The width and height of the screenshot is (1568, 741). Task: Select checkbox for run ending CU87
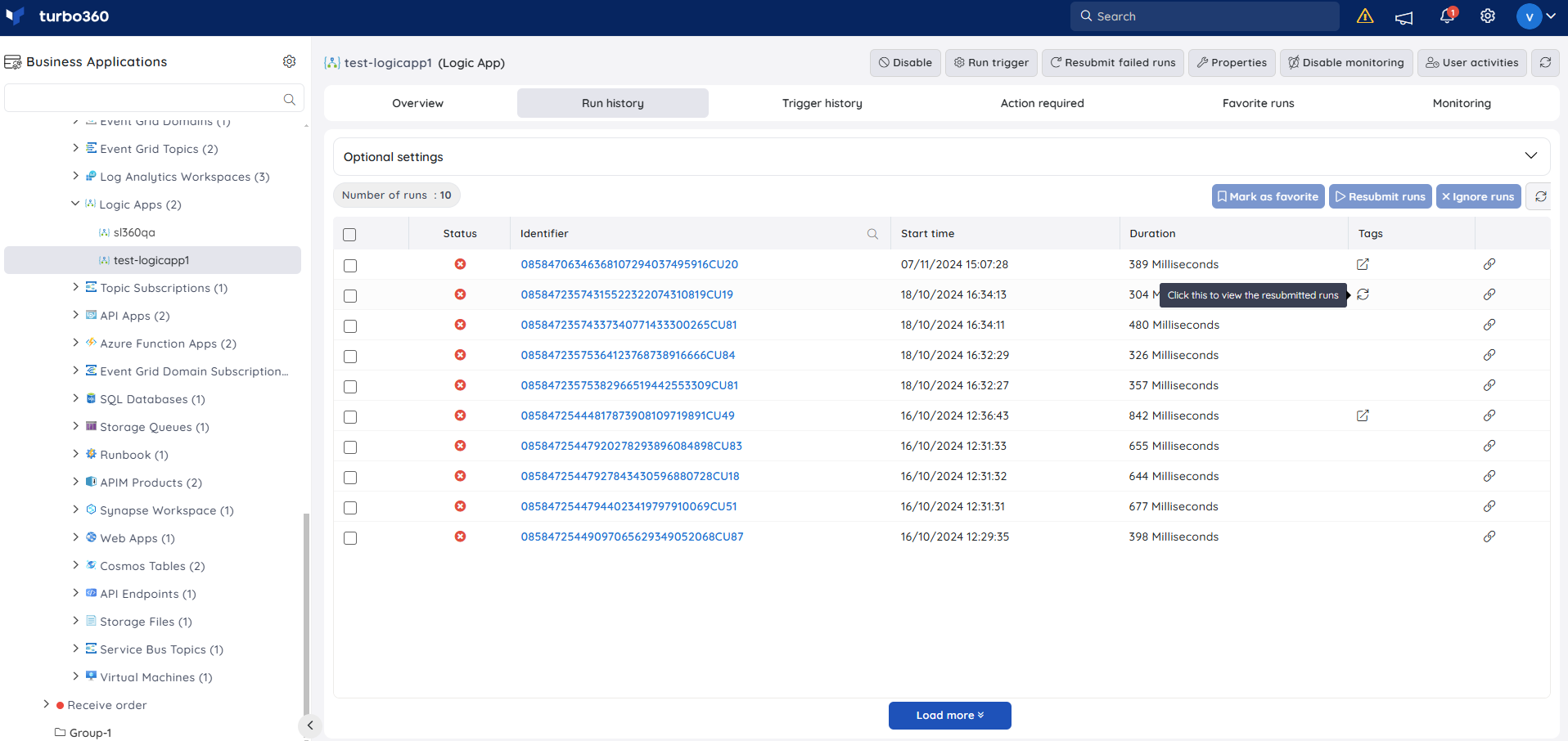click(x=350, y=538)
